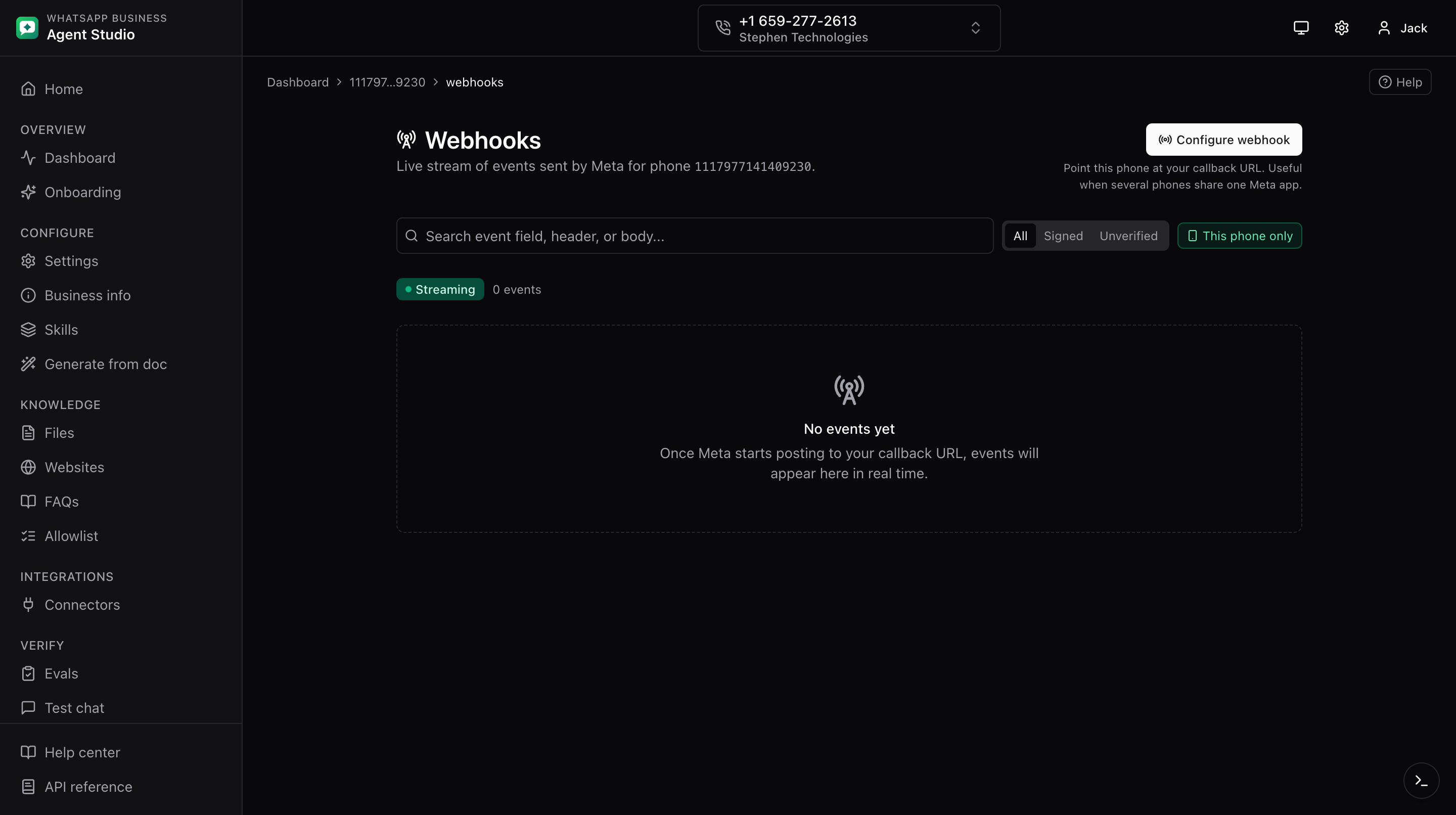
Task: Click the 111797...9230 breadcrumb link
Action: pyautogui.click(x=387, y=82)
